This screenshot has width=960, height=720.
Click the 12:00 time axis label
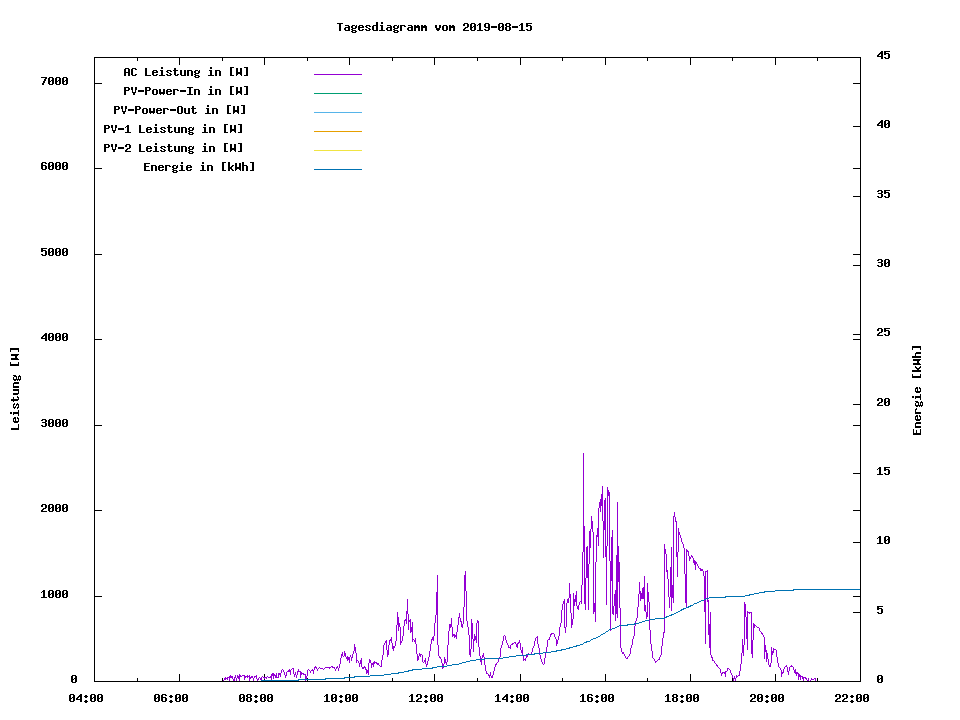point(427,698)
